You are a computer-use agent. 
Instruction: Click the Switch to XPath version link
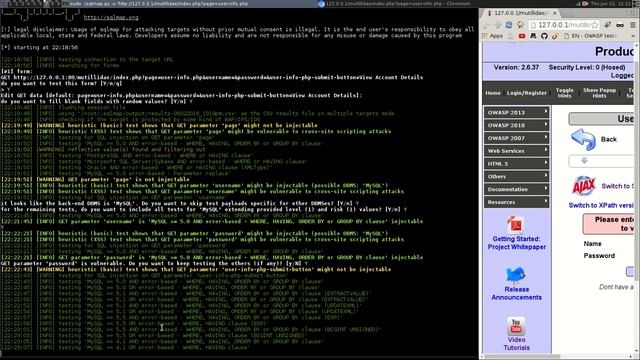[x=601, y=205]
